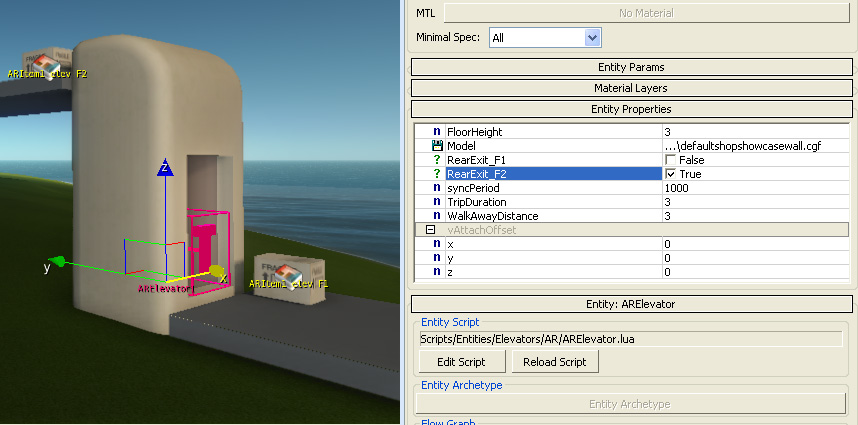Select the TripDuration value field
Viewport: 858px width, 425px height.
pyautogui.click(x=756, y=202)
